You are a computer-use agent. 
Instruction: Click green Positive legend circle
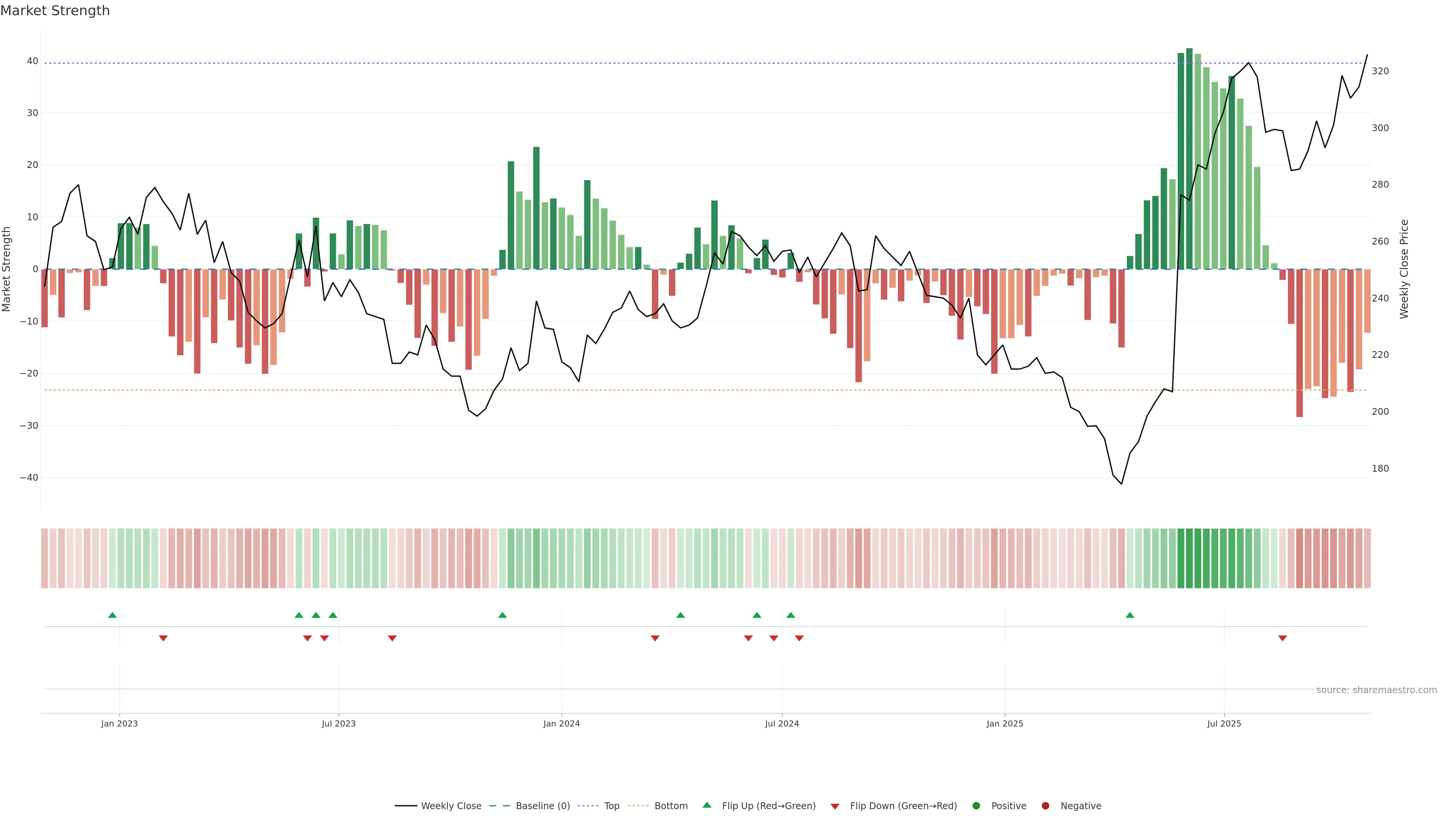[976, 806]
